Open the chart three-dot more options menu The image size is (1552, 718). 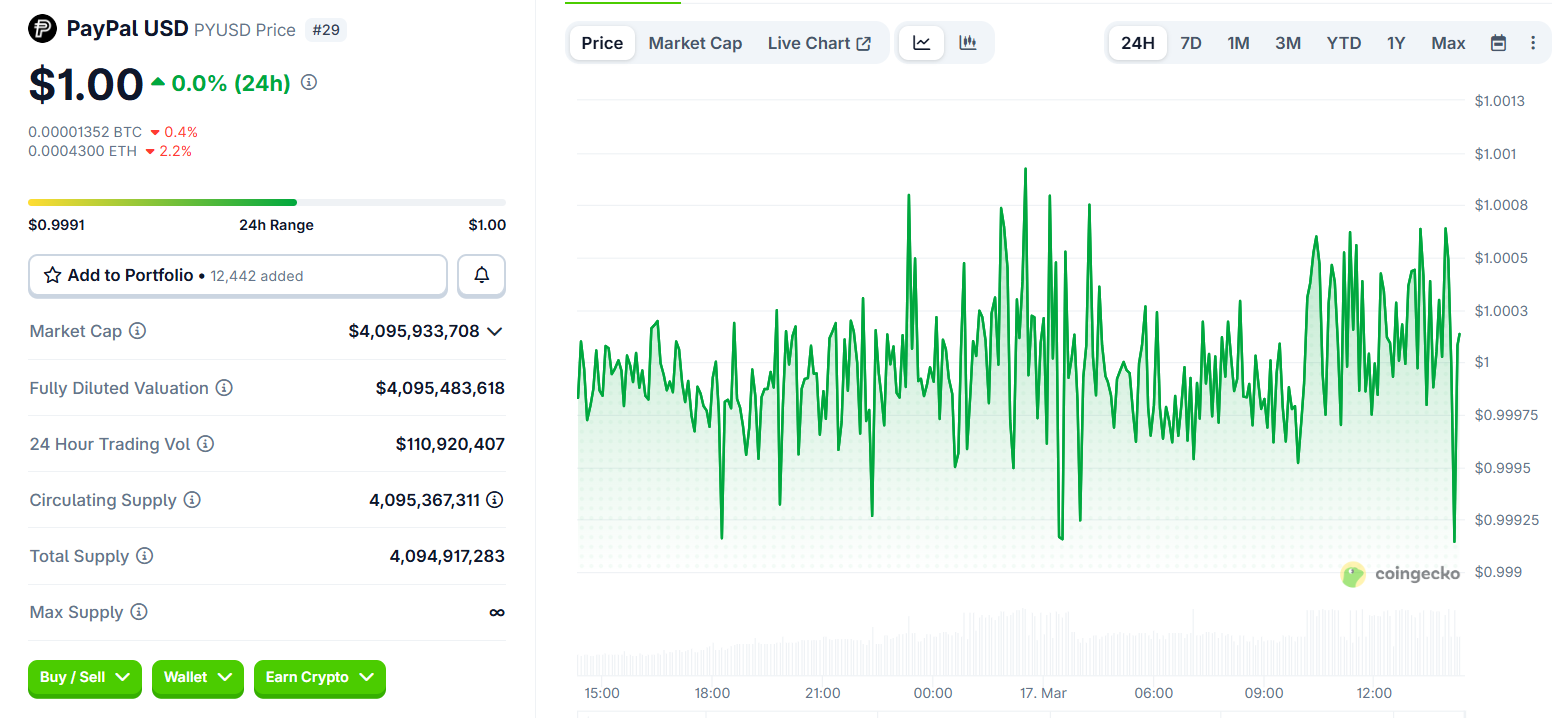pyautogui.click(x=1533, y=43)
